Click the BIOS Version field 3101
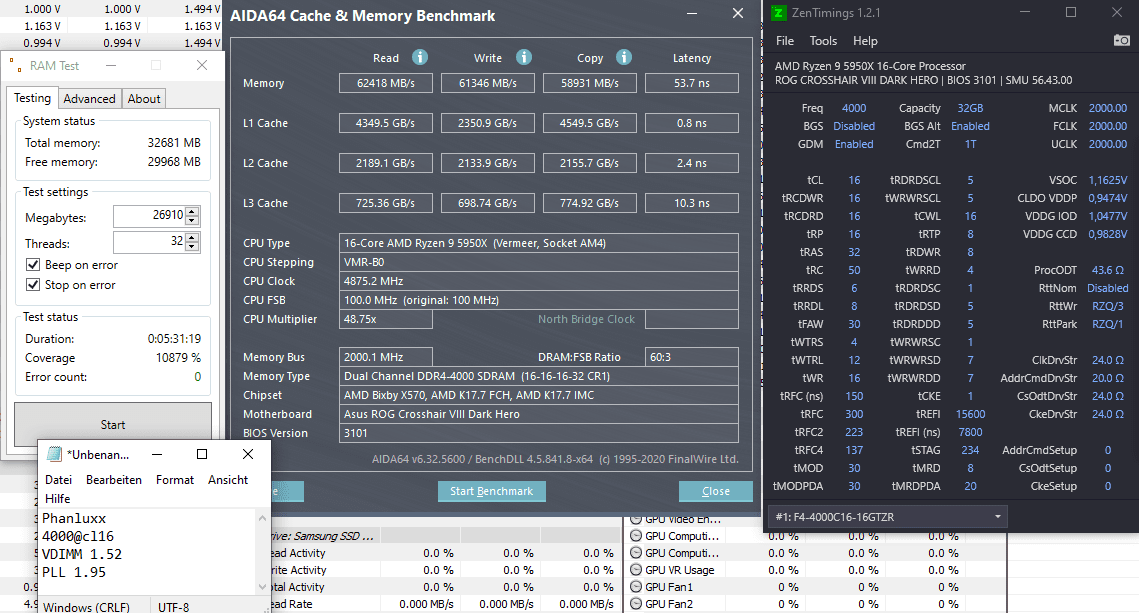The image size is (1139, 613). [539, 433]
